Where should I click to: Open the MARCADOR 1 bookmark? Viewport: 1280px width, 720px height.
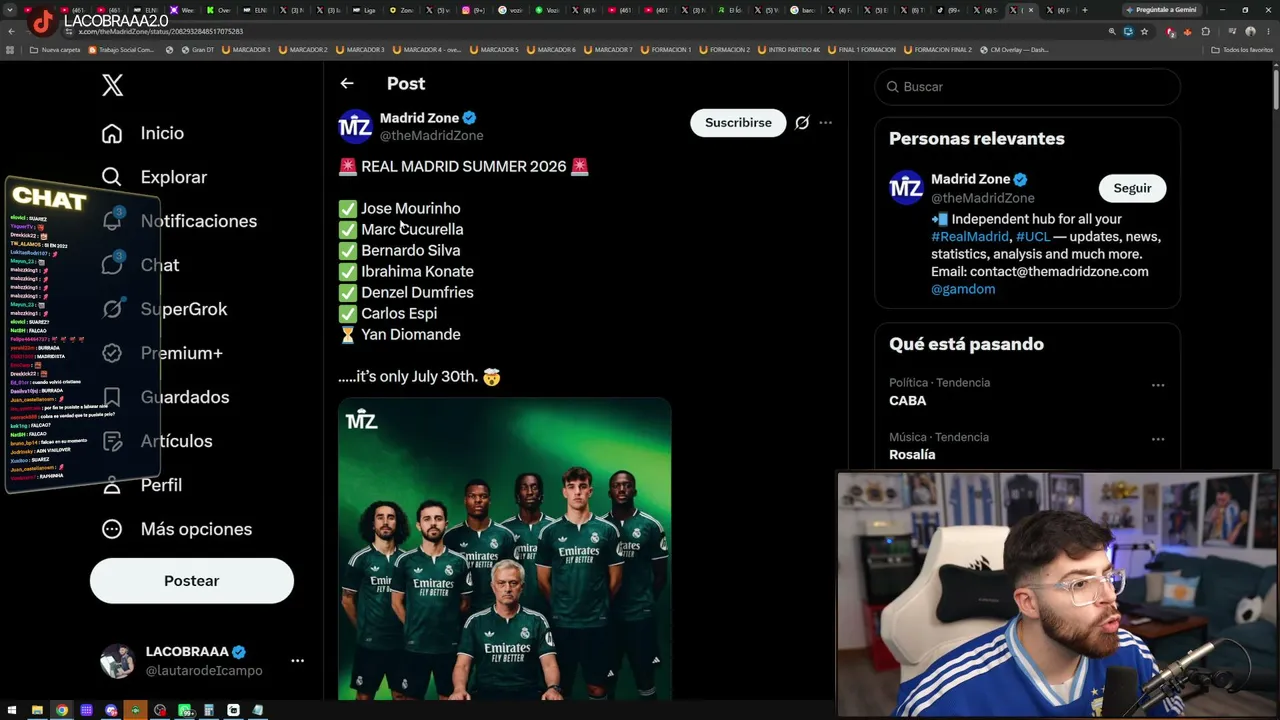[x=246, y=50]
